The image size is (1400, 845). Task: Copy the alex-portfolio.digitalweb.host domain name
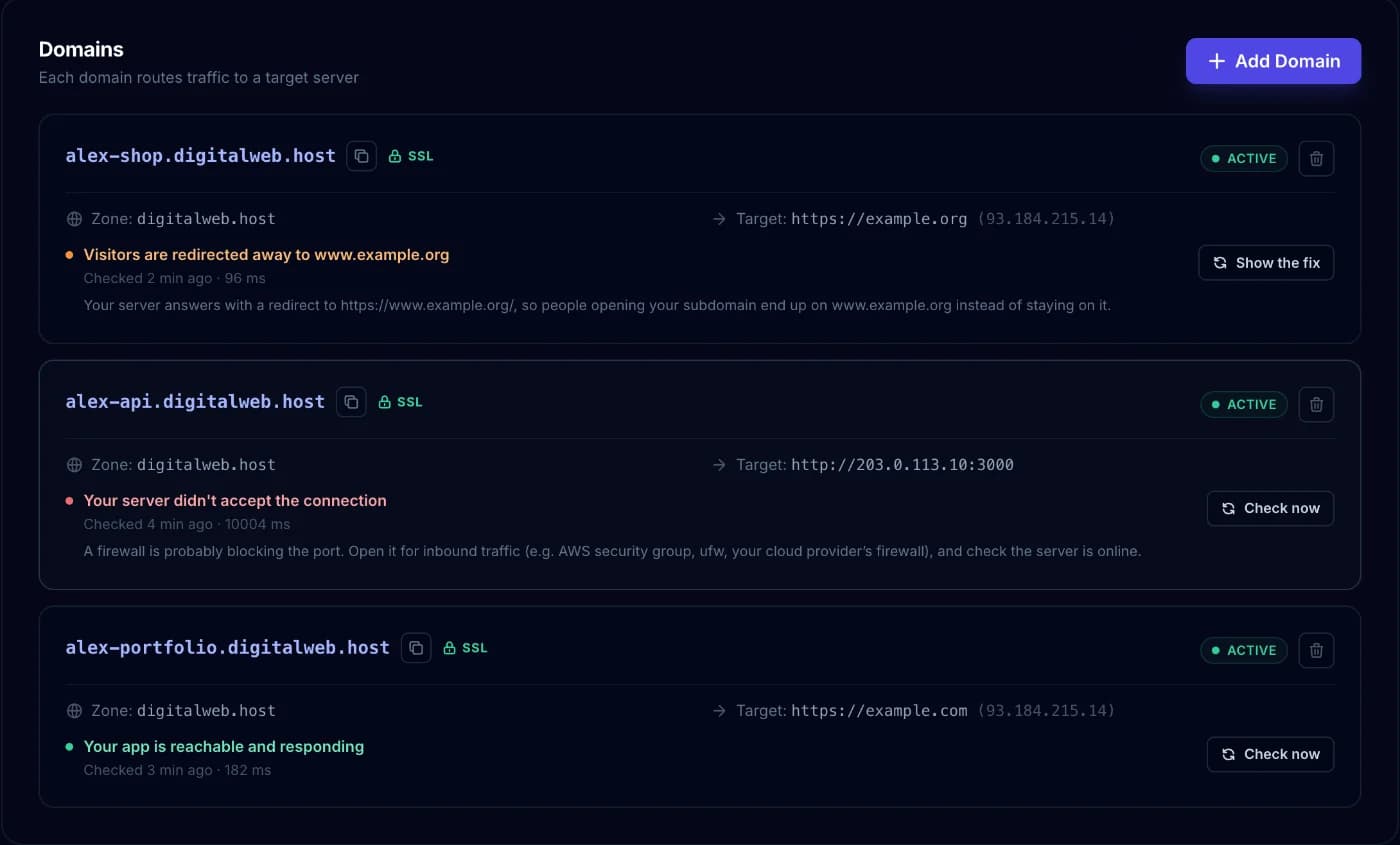pyautogui.click(x=416, y=648)
